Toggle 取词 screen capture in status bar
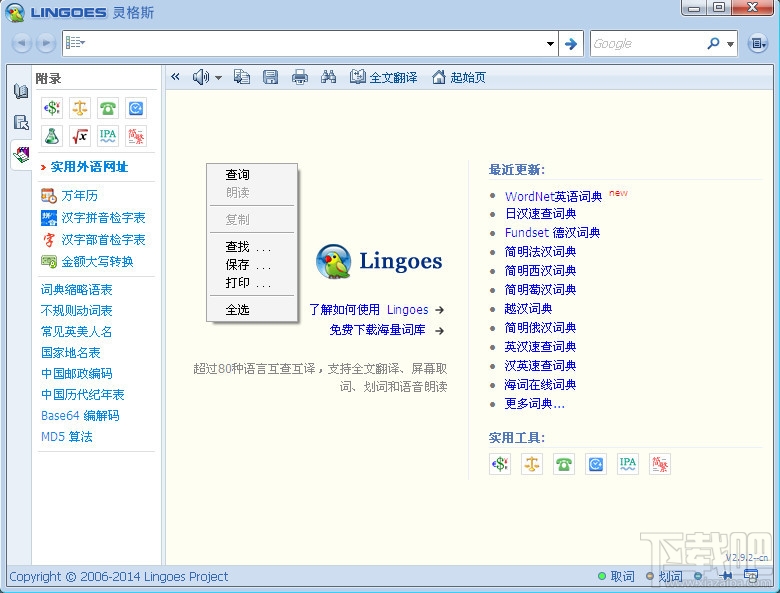Viewport: 780px width, 593px height. (616, 576)
